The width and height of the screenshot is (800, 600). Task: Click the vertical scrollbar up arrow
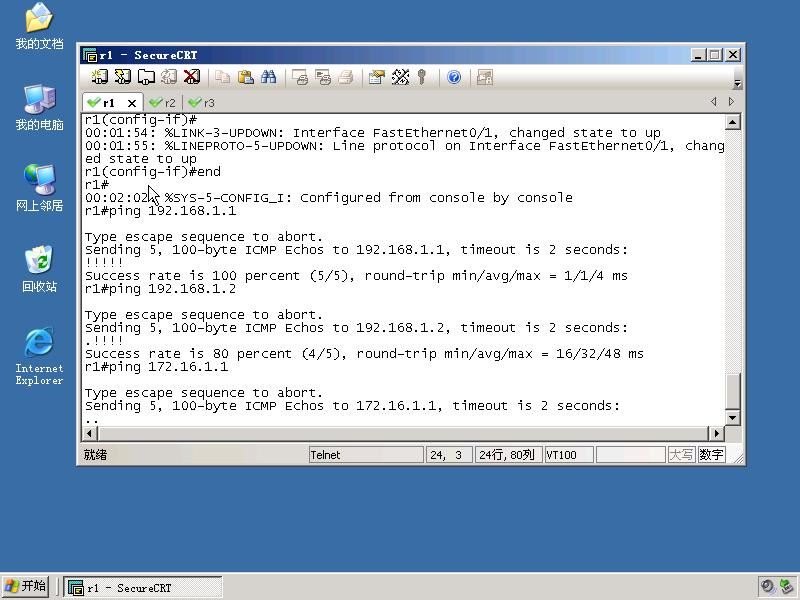click(733, 122)
